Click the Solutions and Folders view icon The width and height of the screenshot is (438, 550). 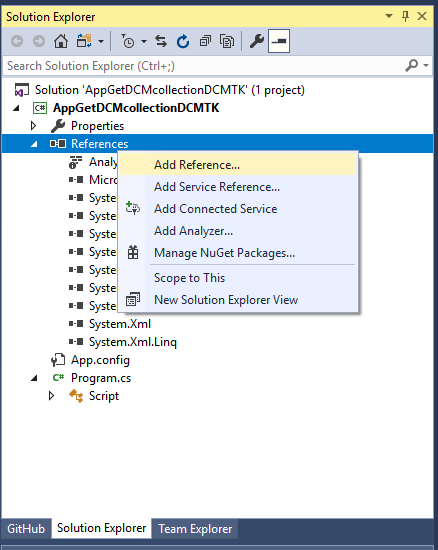[84, 41]
